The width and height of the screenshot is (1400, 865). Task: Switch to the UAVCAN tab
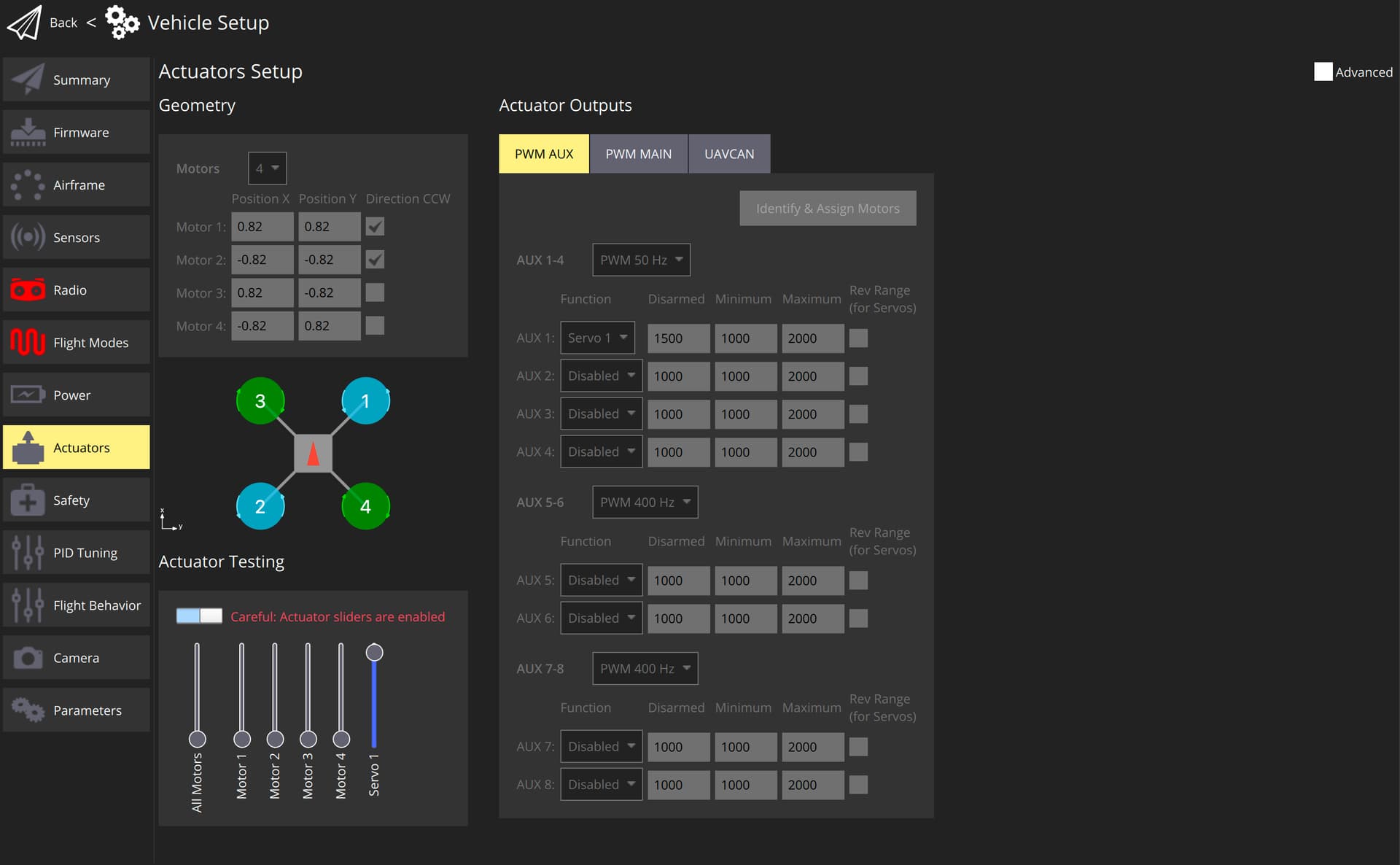(728, 154)
